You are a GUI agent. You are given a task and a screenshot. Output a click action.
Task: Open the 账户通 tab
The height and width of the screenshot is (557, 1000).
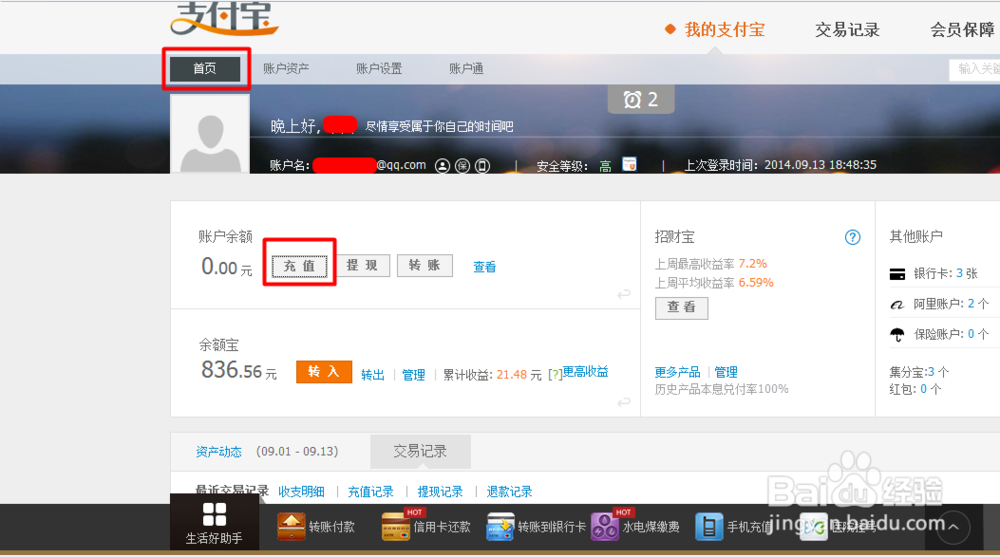(x=466, y=68)
